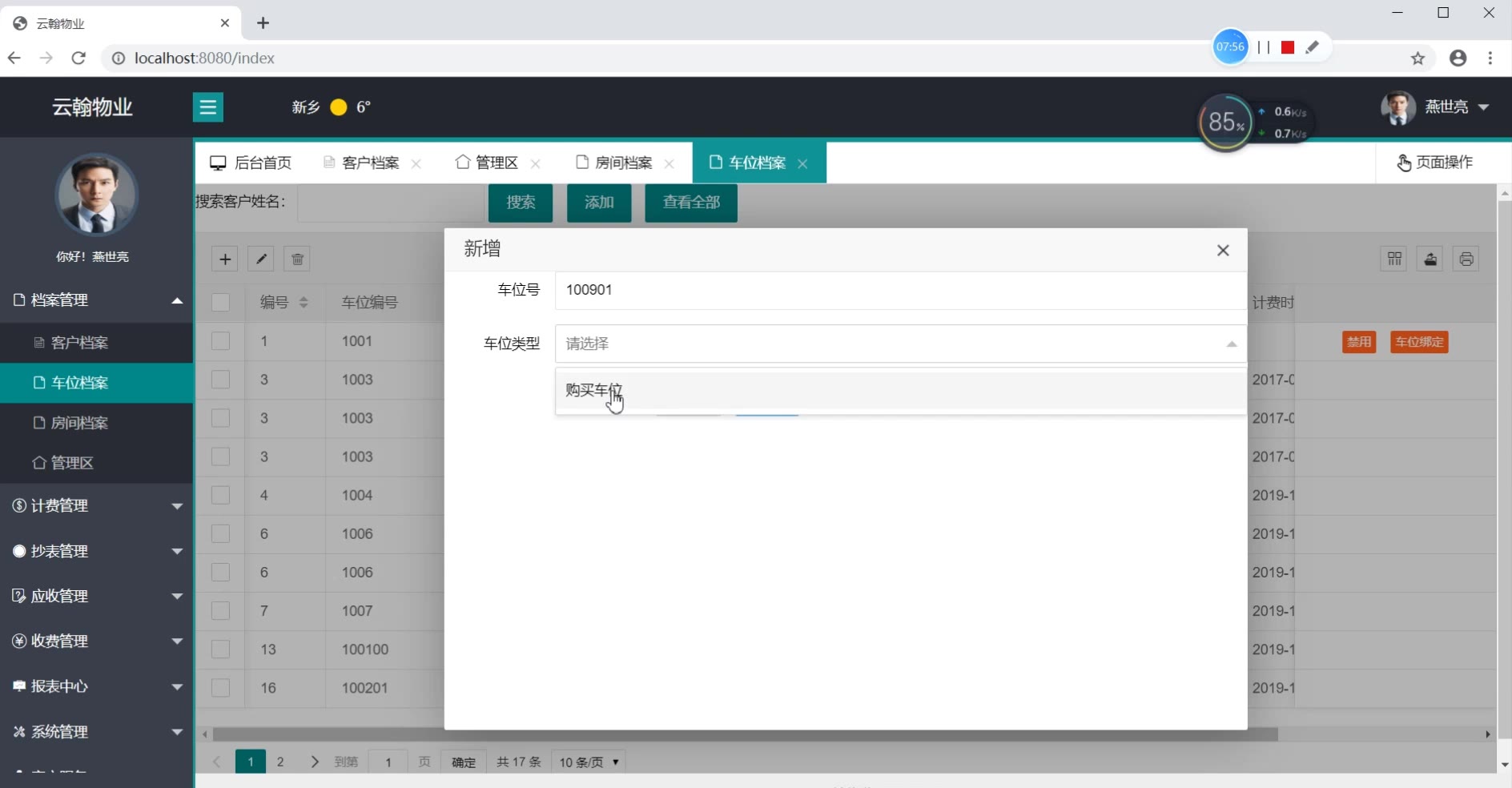This screenshot has height=788, width=1512.
Task: Collapse the 档案管理 menu group
Action: (x=96, y=300)
